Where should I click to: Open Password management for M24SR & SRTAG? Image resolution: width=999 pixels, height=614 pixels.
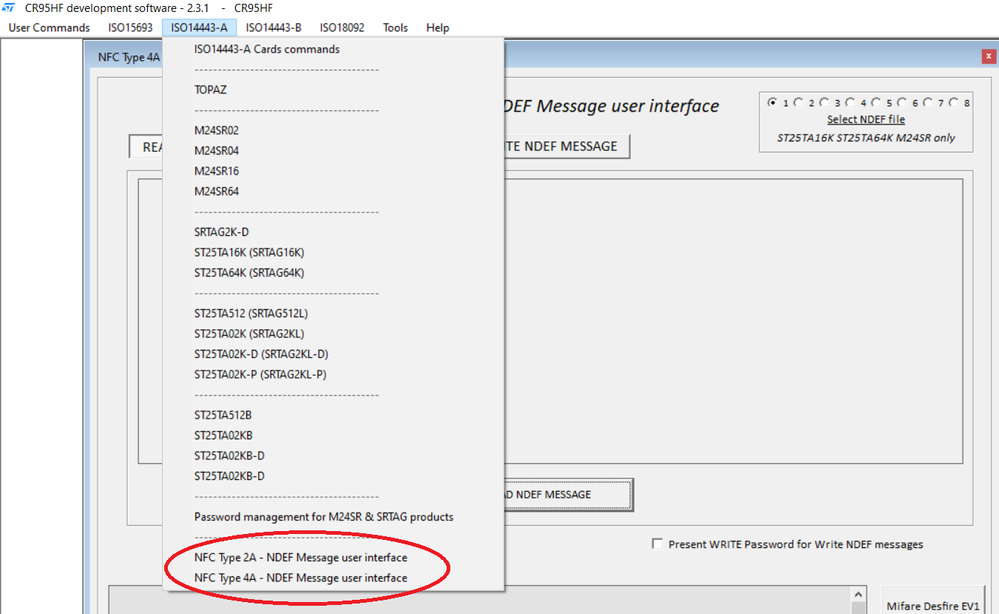333,517
